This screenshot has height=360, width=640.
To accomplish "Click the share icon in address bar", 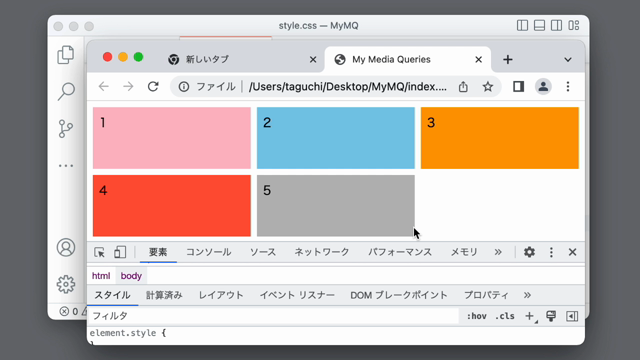I will 463,87.
